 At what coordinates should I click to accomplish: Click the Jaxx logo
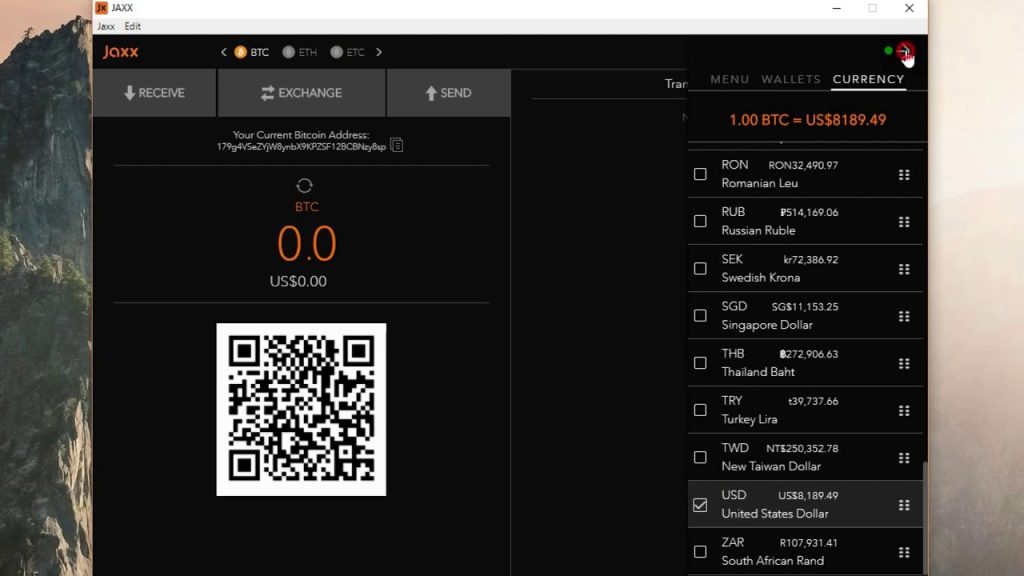pyautogui.click(x=121, y=52)
